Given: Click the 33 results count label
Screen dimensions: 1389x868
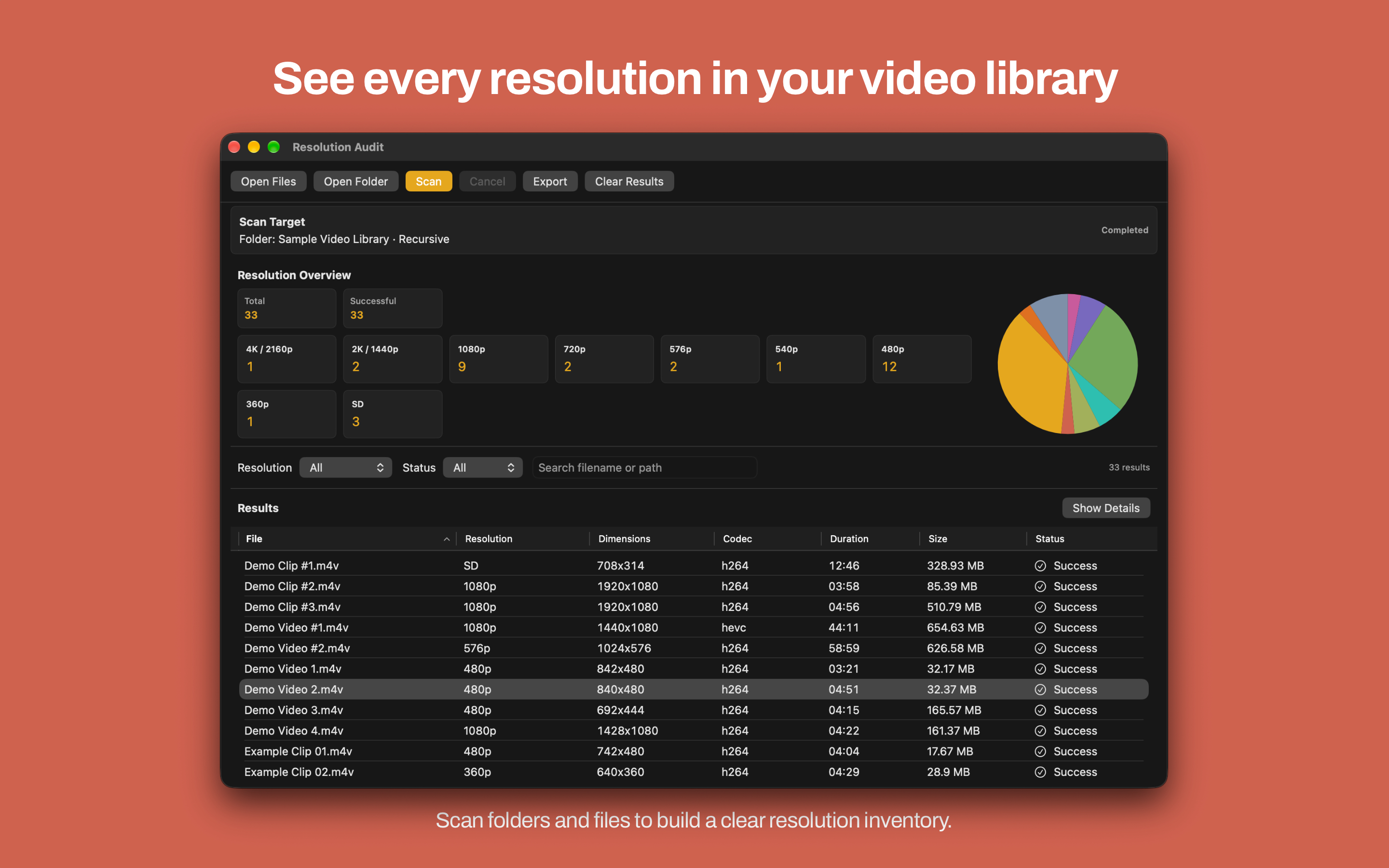Looking at the screenshot, I should 1129,467.
